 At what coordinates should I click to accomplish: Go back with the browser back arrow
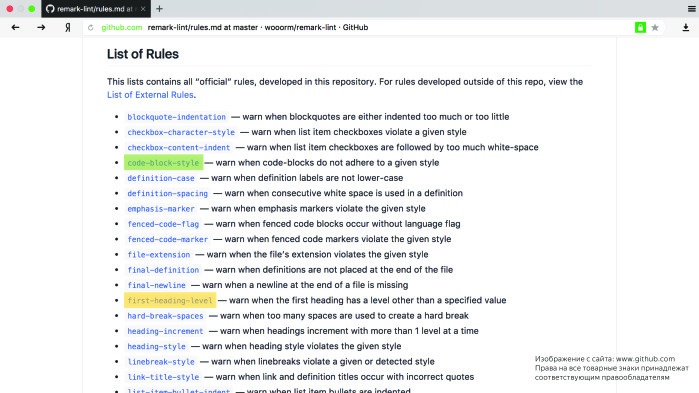pos(15,27)
